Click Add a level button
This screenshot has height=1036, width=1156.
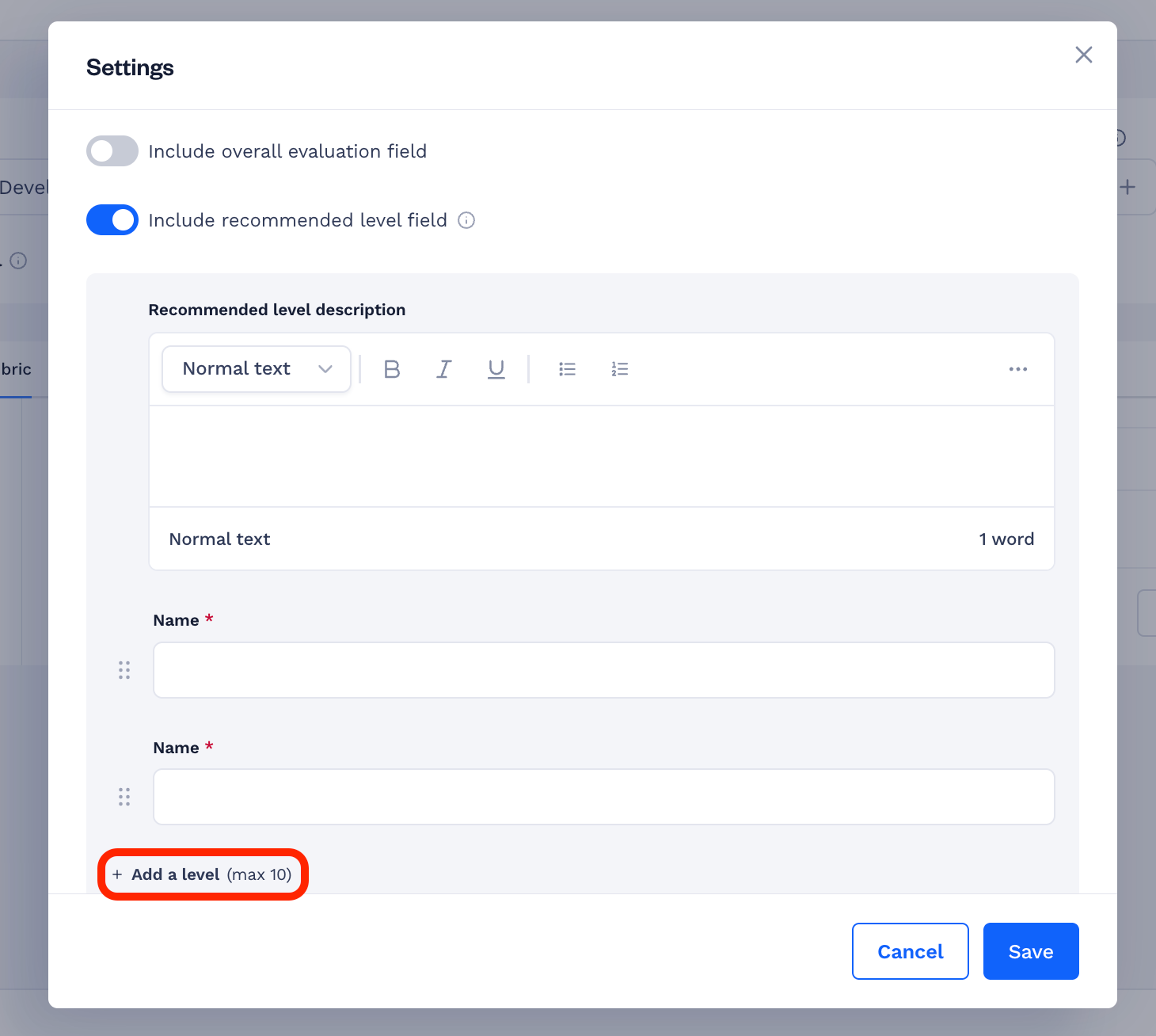pos(203,874)
